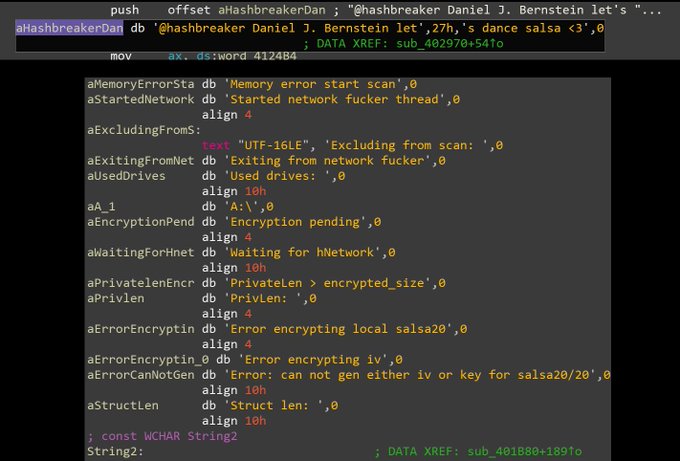680x461 pixels.
Task: Click the 'Used drives:' string
Action: [x=277, y=176]
